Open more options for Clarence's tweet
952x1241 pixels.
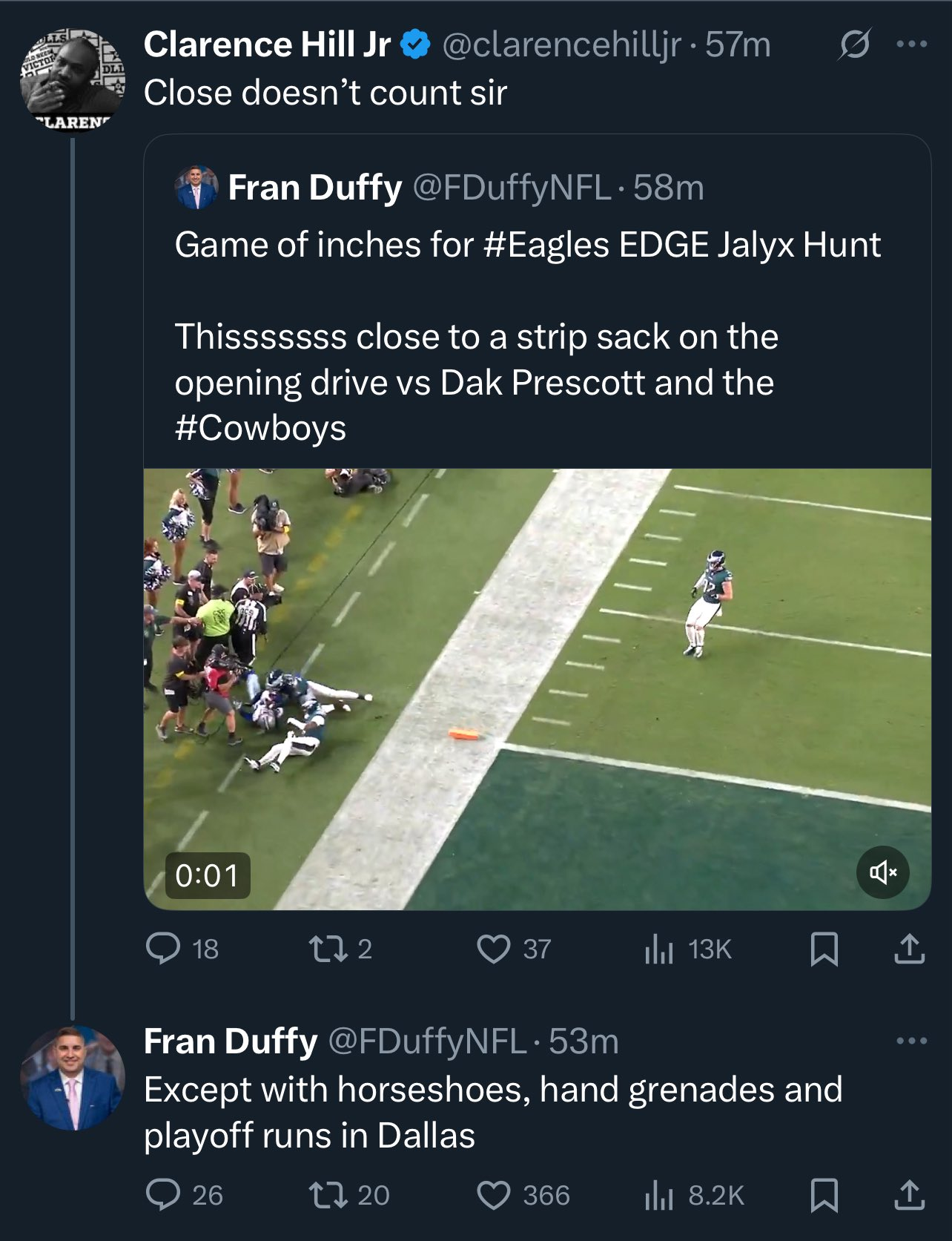coord(911,45)
